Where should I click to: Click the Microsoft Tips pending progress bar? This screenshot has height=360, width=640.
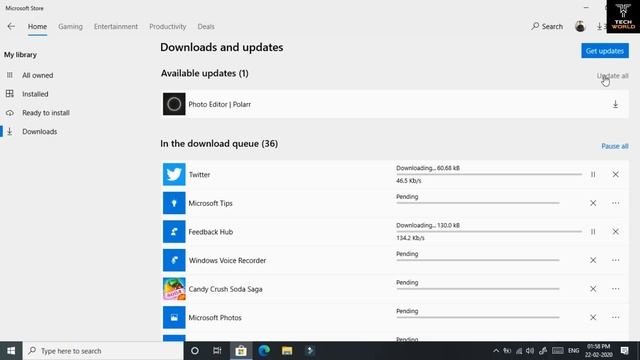(478, 203)
